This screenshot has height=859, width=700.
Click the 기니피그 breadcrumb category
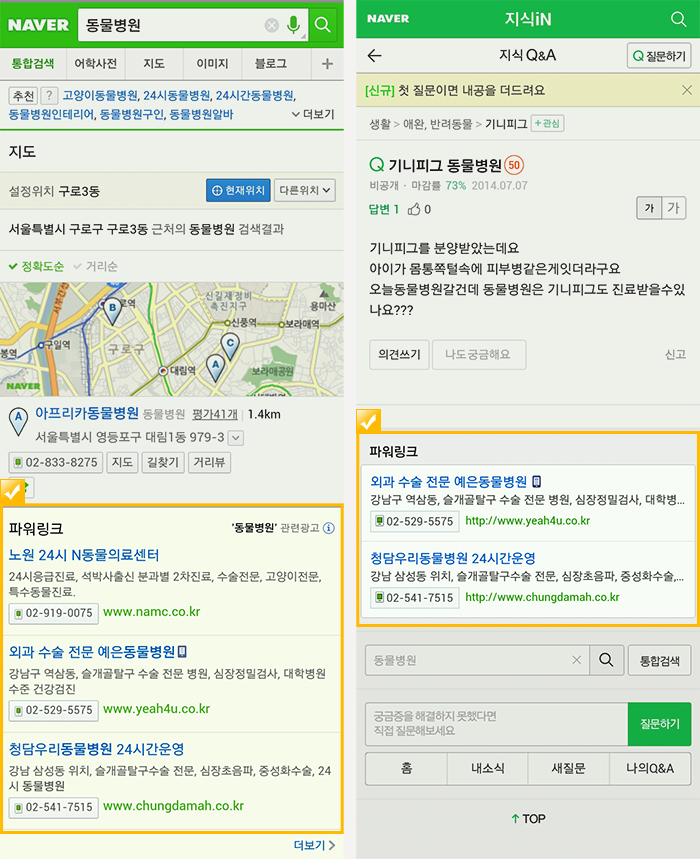click(x=506, y=124)
